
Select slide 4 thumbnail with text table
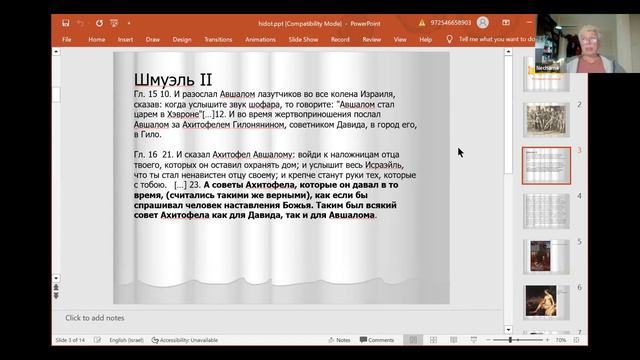(x=546, y=211)
